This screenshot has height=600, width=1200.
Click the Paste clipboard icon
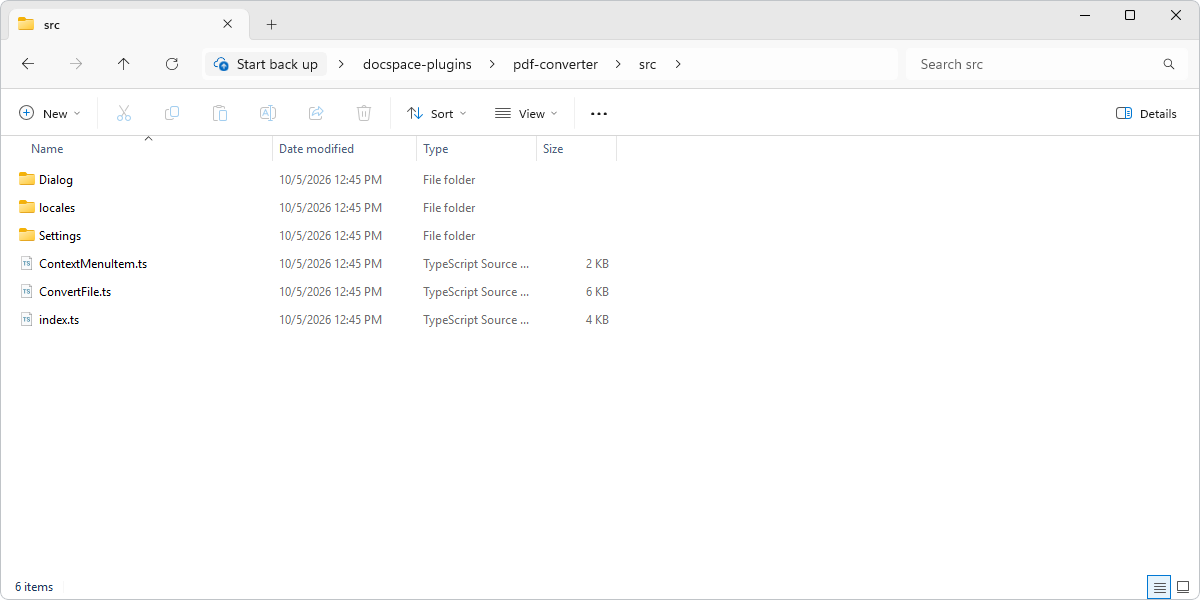point(220,114)
